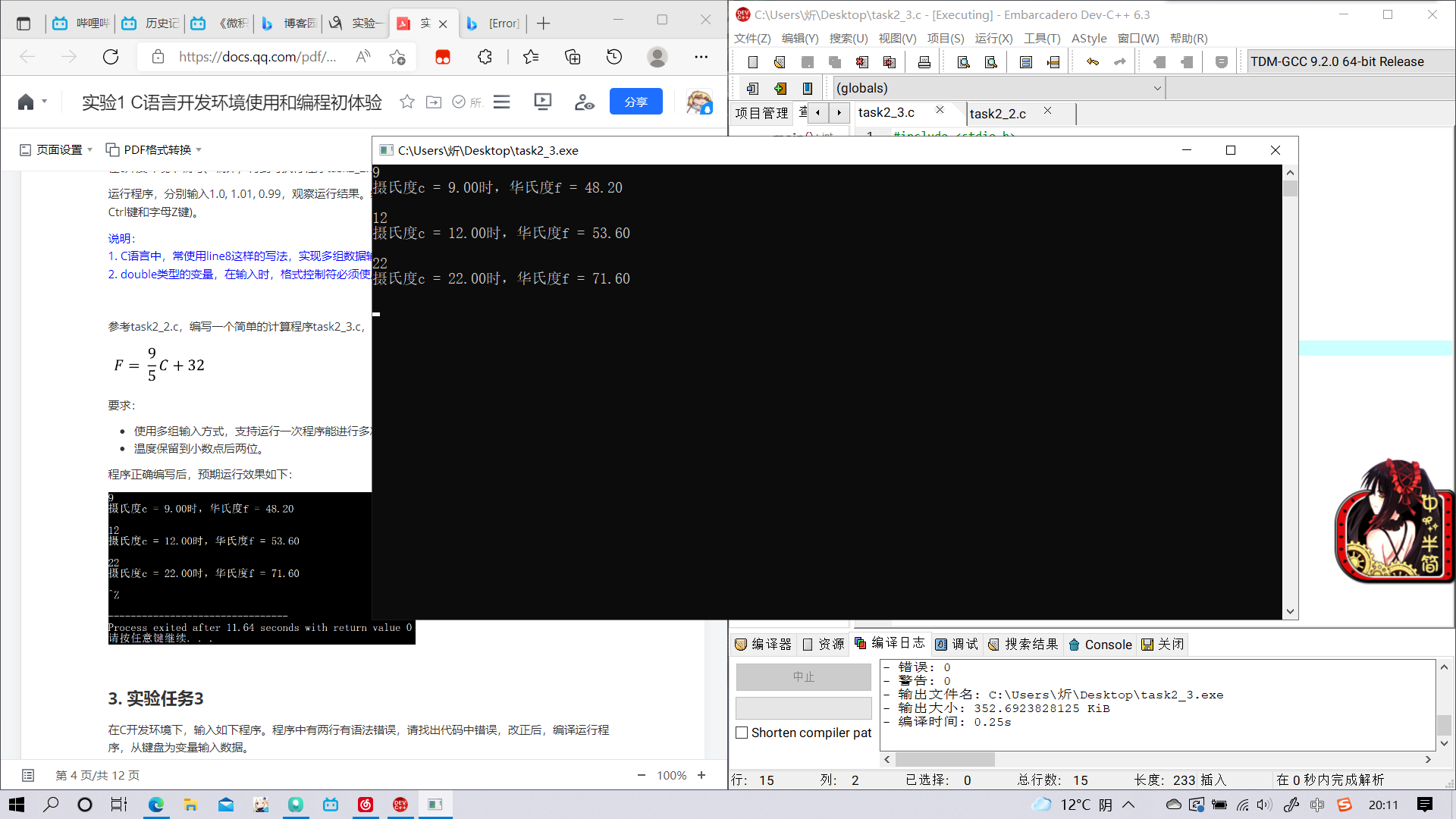Click console window vertical scrollbar down arrow
The height and width of the screenshot is (819, 1456).
[1290, 611]
